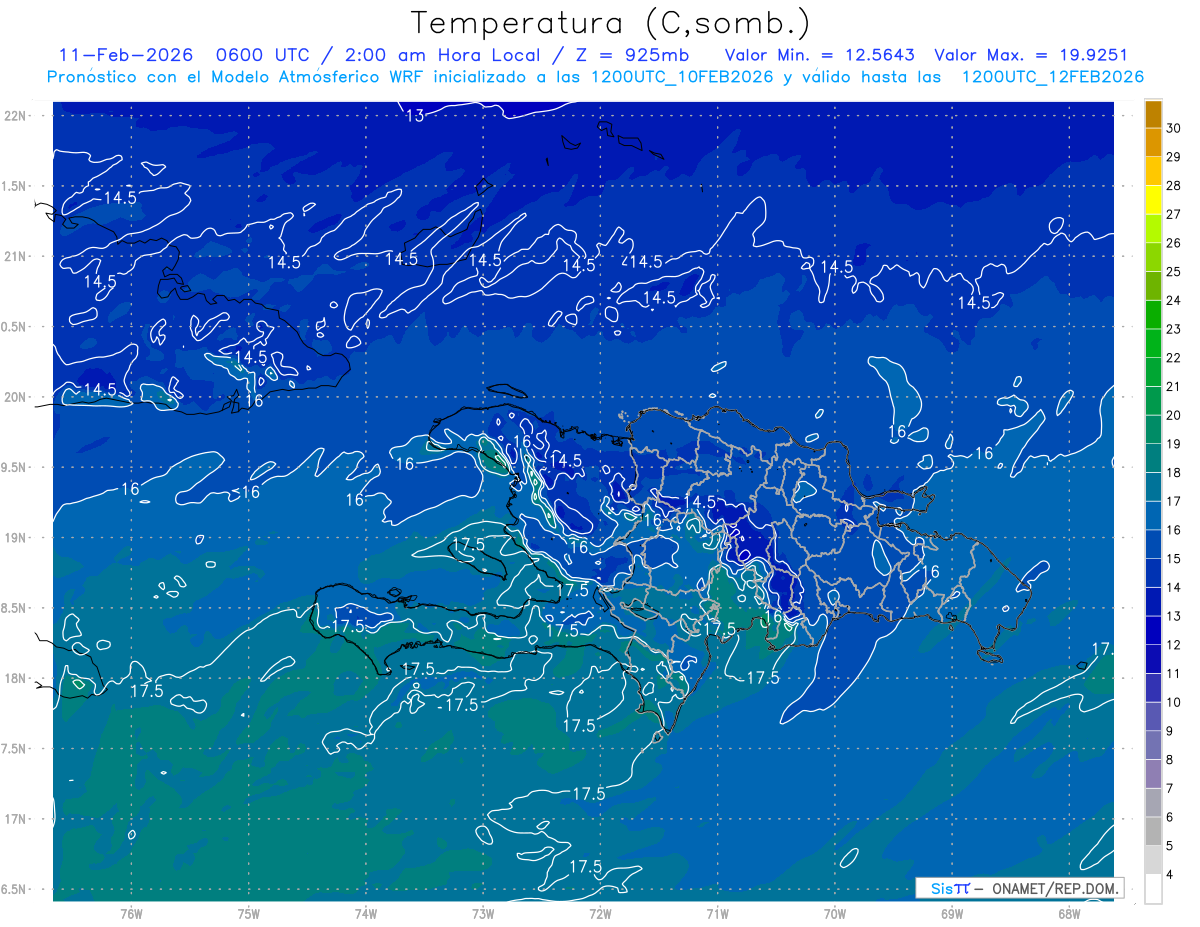Click the legend value "12"
Image resolution: width=1200 pixels, height=927 pixels.
point(1175,645)
